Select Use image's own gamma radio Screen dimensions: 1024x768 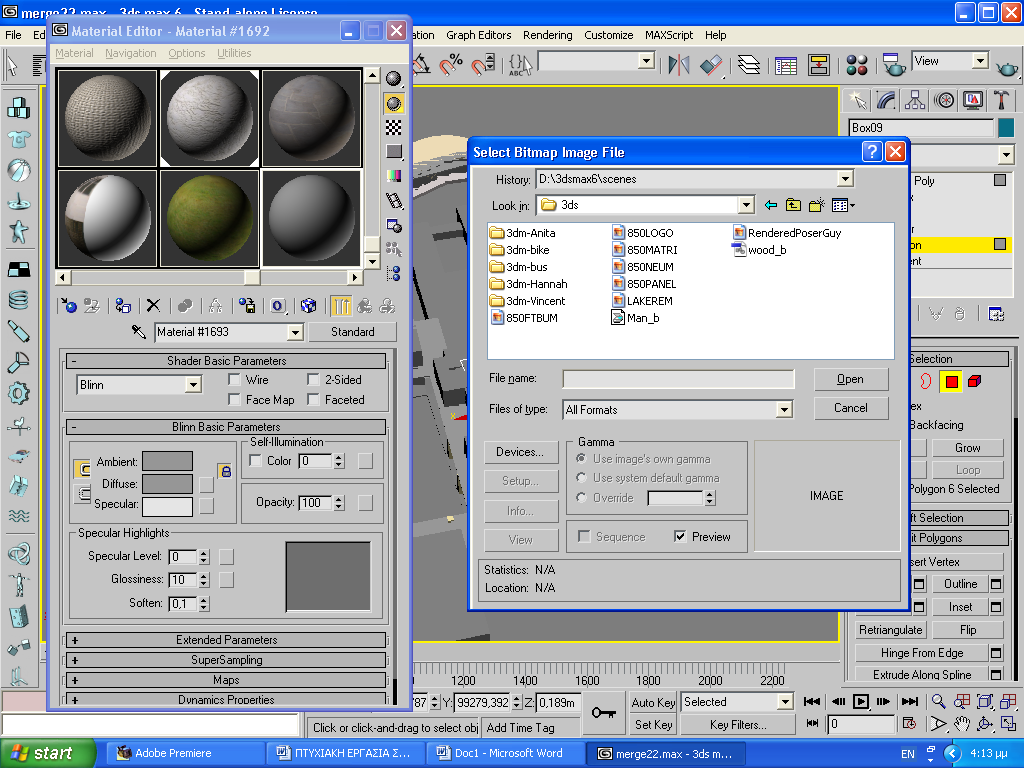[581, 458]
